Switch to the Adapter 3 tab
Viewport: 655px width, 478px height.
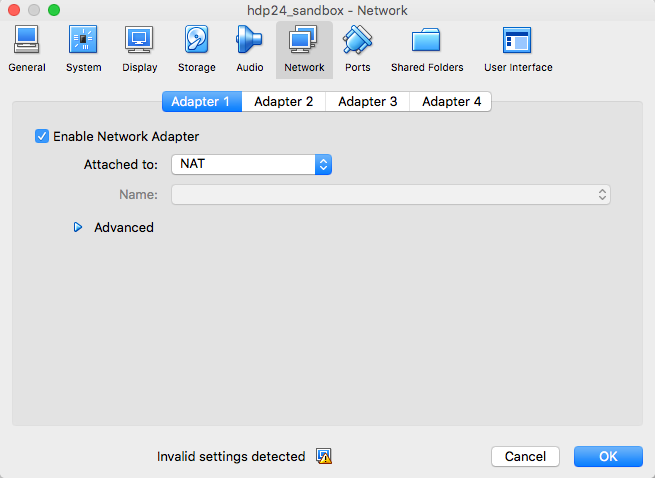point(368,102)
